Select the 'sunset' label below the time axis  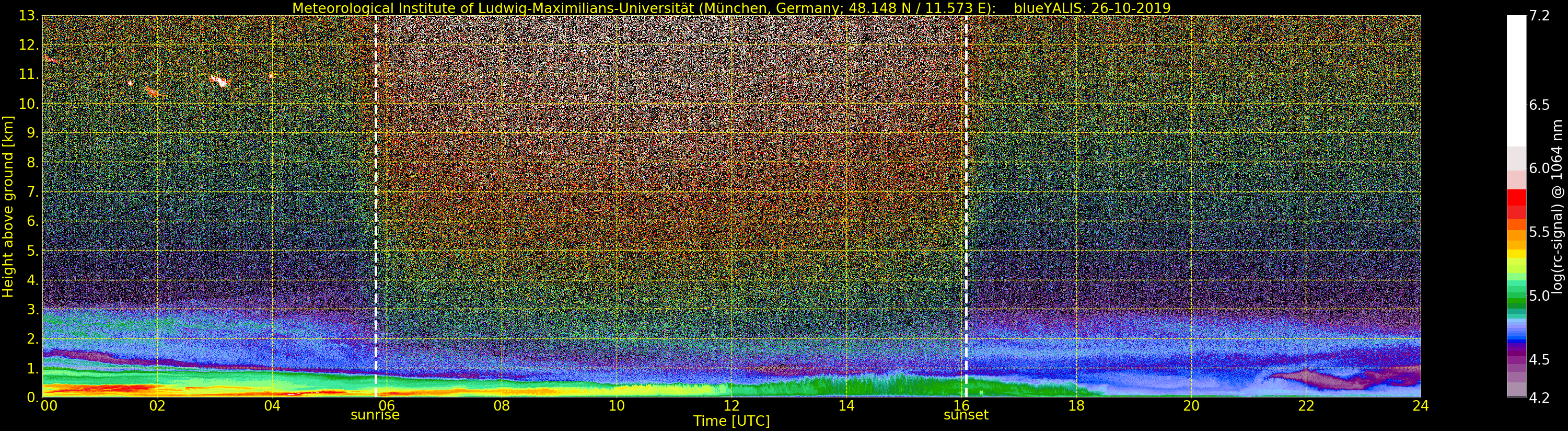(x=966, y=415)
